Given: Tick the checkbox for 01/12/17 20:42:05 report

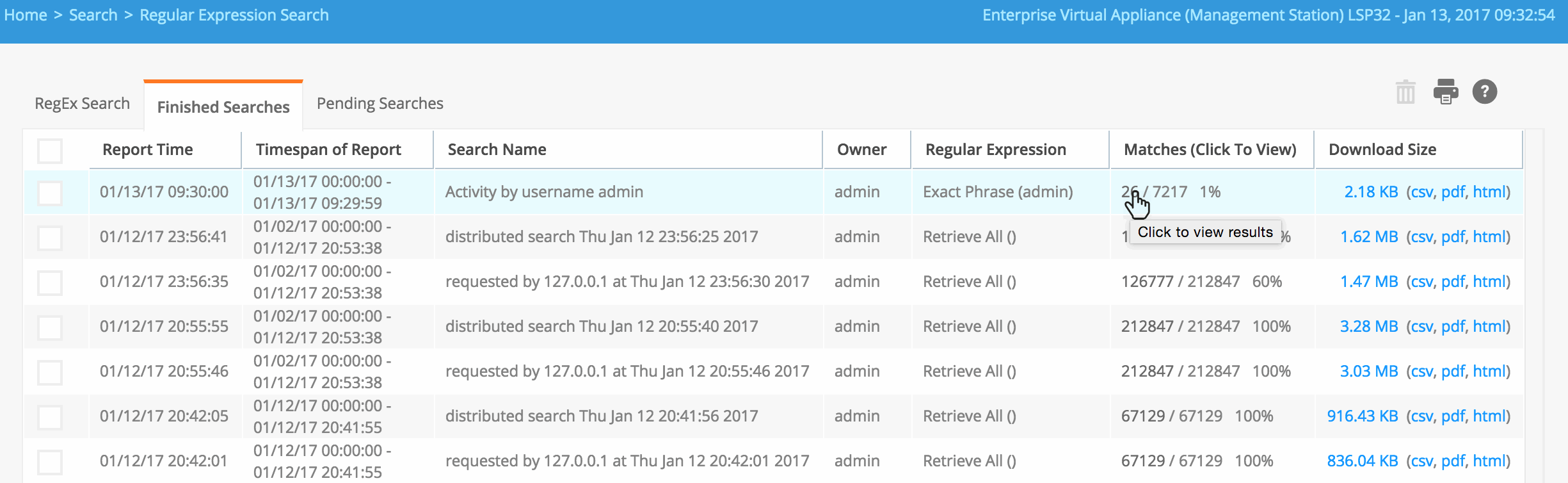Looking at the screenshot, I should click(50, 417).
